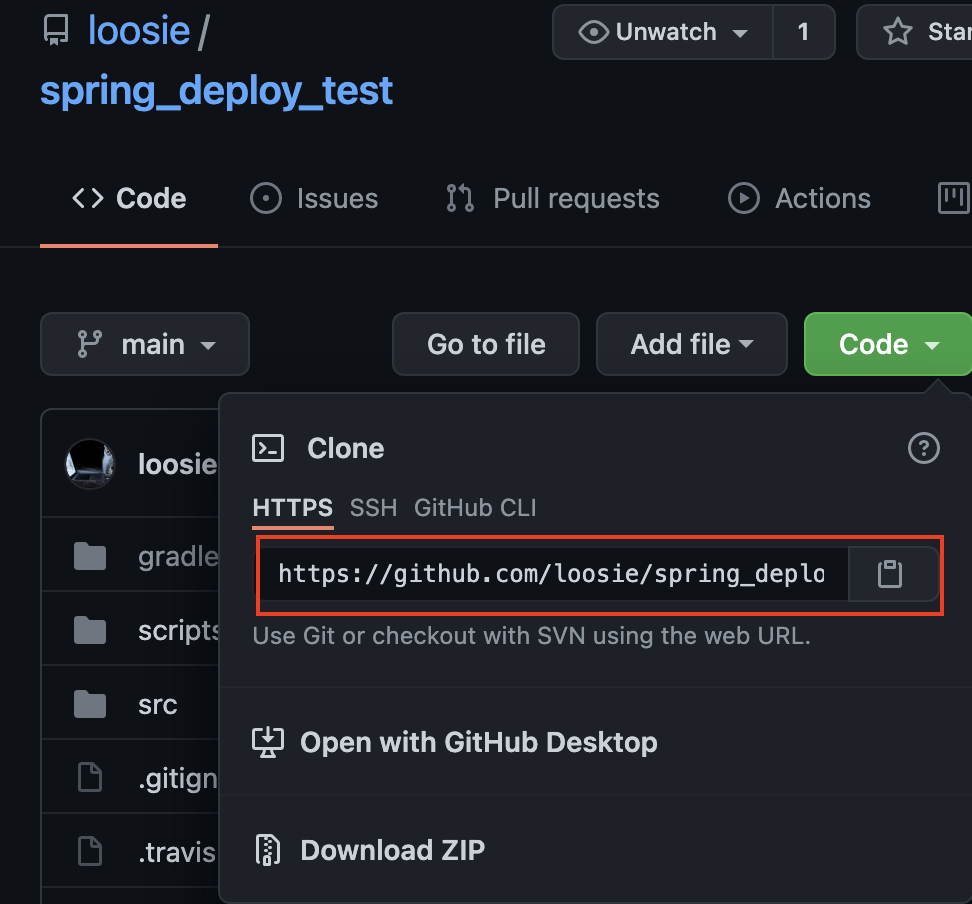Open the src folder

pos(157,705)
